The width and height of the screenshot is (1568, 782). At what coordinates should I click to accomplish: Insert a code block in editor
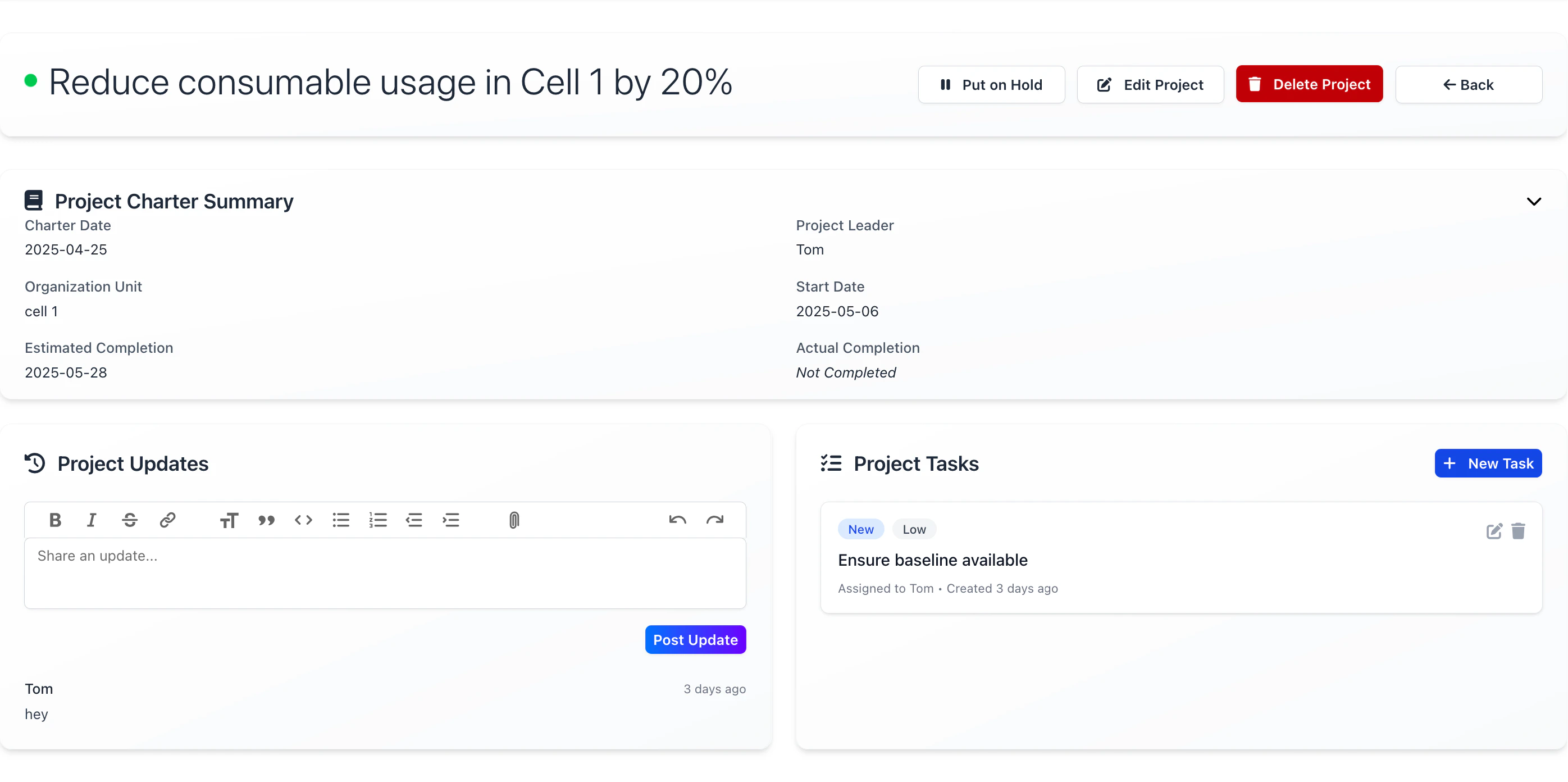(x=303, y=520)
